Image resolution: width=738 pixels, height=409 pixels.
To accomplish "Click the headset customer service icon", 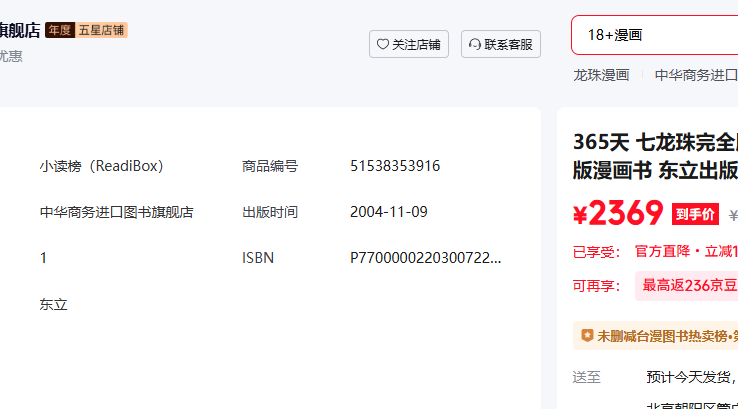I will tap(474, 44).
